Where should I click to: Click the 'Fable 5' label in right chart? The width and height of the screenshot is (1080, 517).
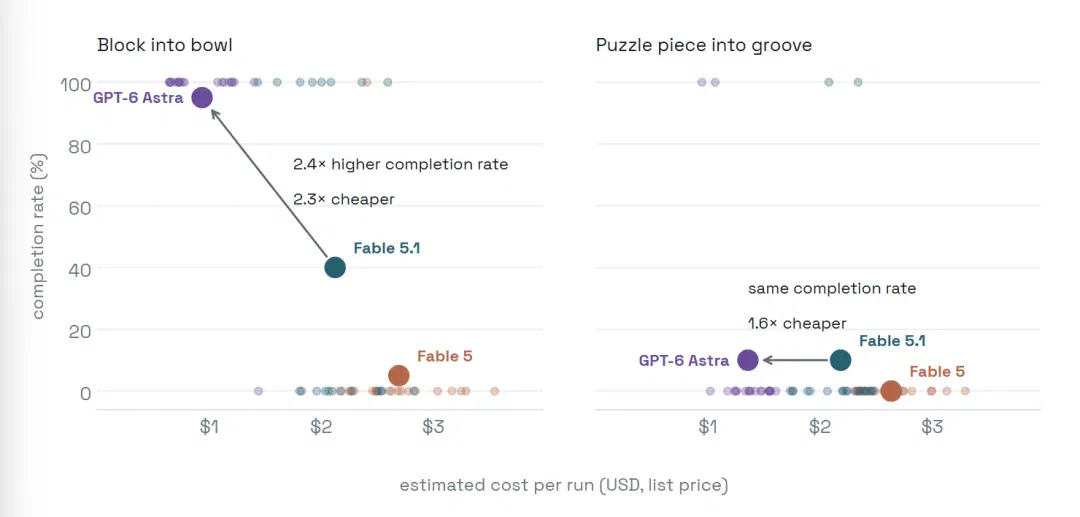[x=937, y=372]
